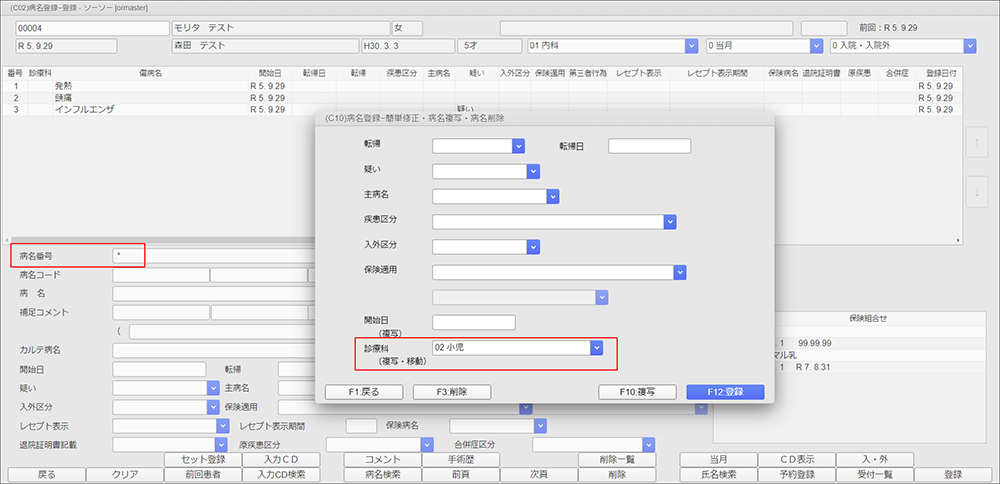
Task: Click the 病名検索 button at bottom
Action: (381, 475)
